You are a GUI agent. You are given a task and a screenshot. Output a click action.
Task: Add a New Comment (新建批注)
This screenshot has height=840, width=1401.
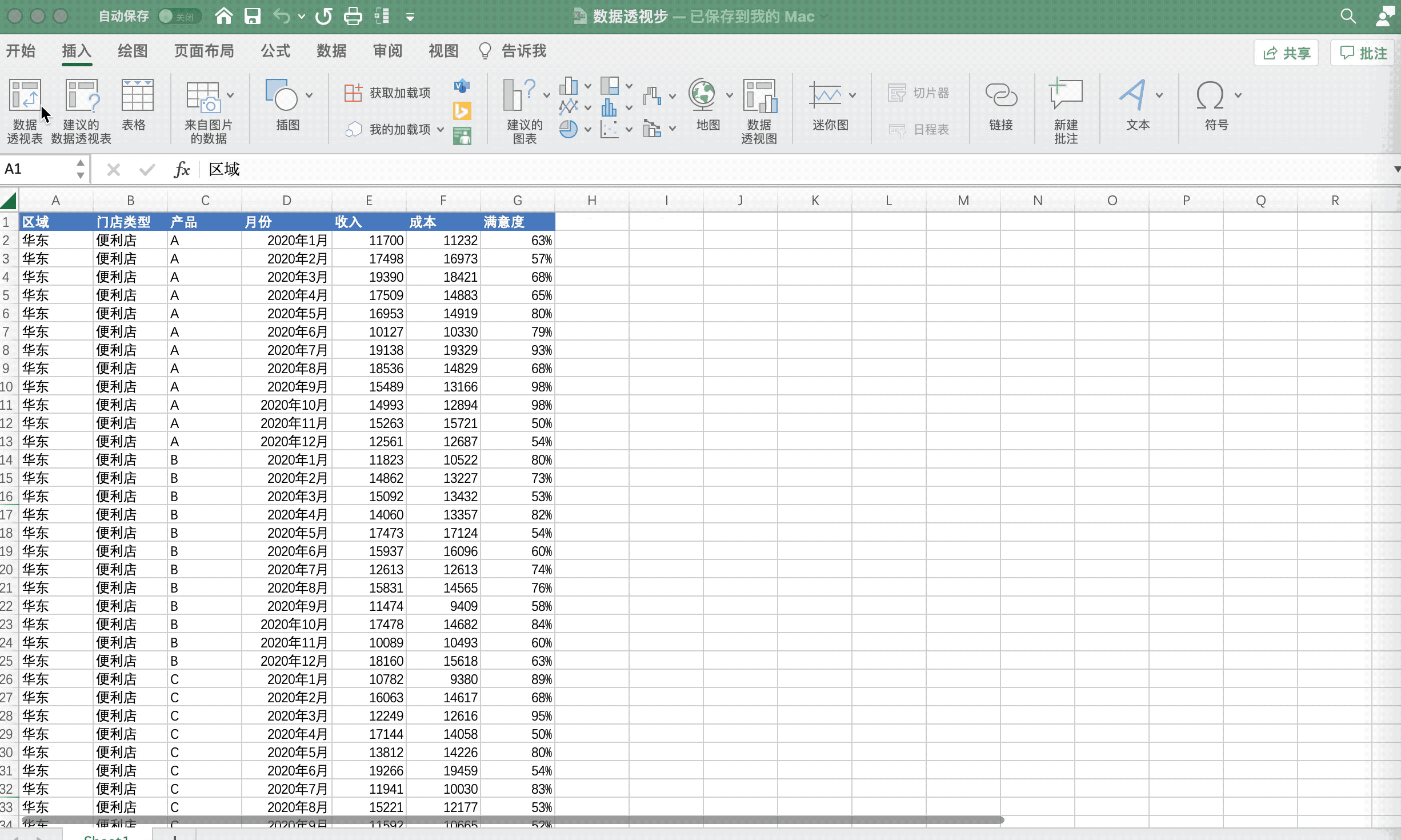pos(1066,111)
